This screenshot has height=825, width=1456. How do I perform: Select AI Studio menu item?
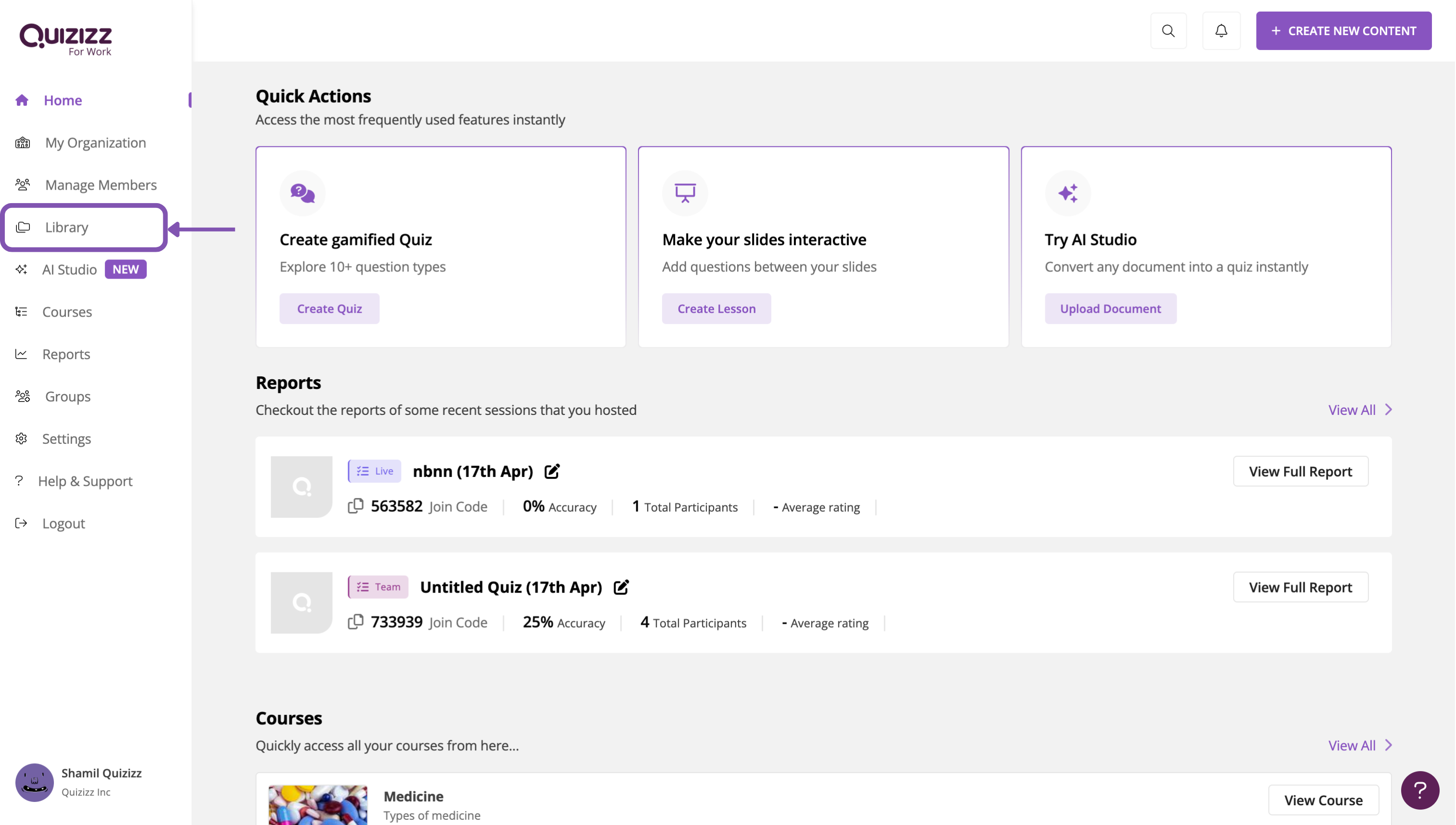point(70,270)
